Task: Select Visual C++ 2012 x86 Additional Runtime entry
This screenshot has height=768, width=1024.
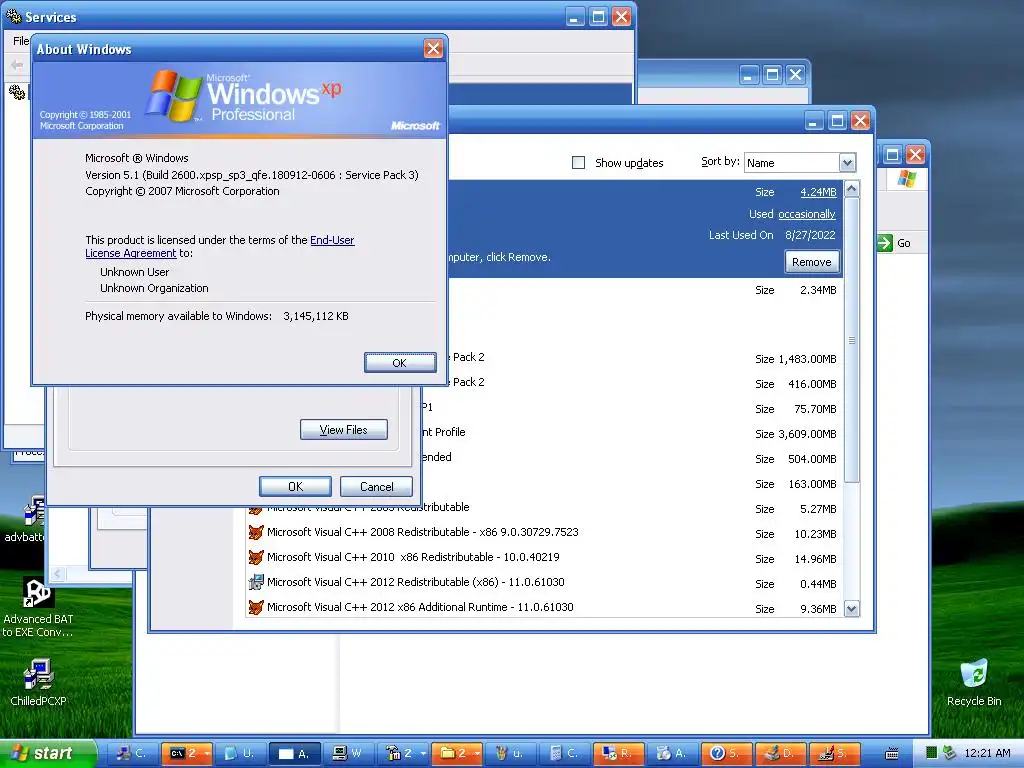Action: coord(420,607)
